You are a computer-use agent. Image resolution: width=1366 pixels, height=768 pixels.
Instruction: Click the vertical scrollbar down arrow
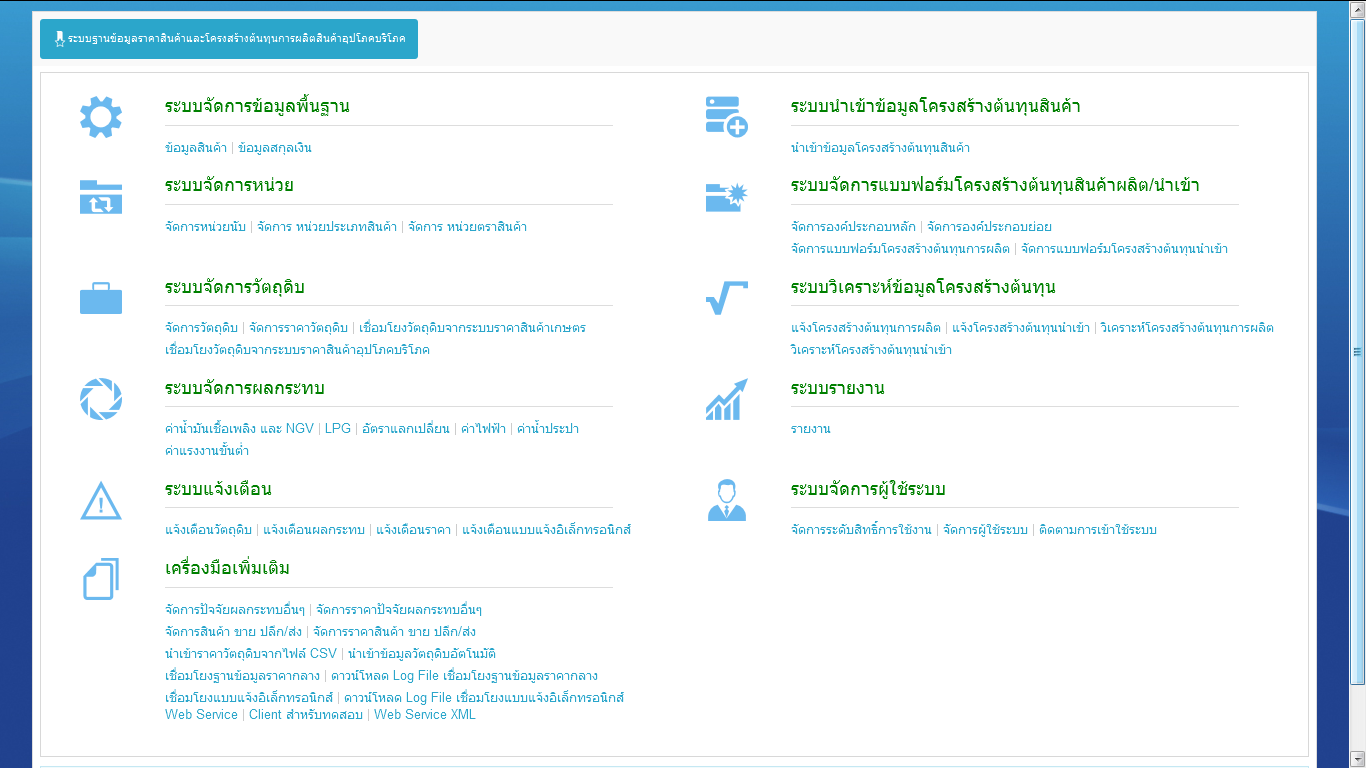coord(1358,759)
